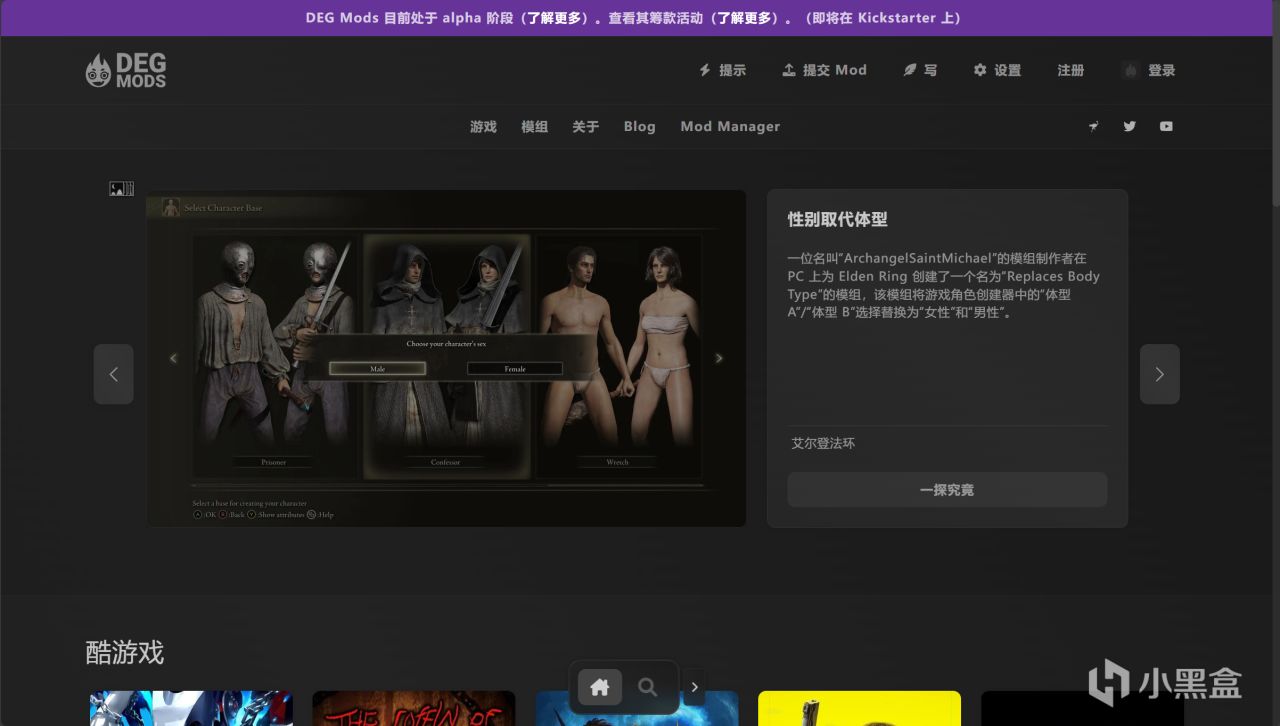Click the image icon above the screenshot
The width and height of the screenshot is (1280, 726).
tap(121, 188)
